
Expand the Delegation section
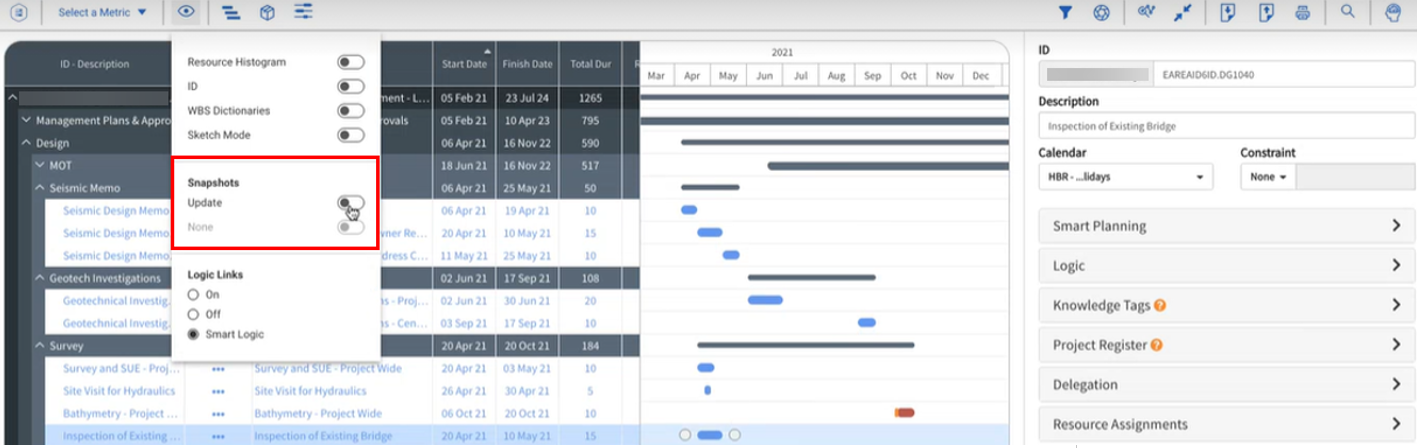point(1225,384)
